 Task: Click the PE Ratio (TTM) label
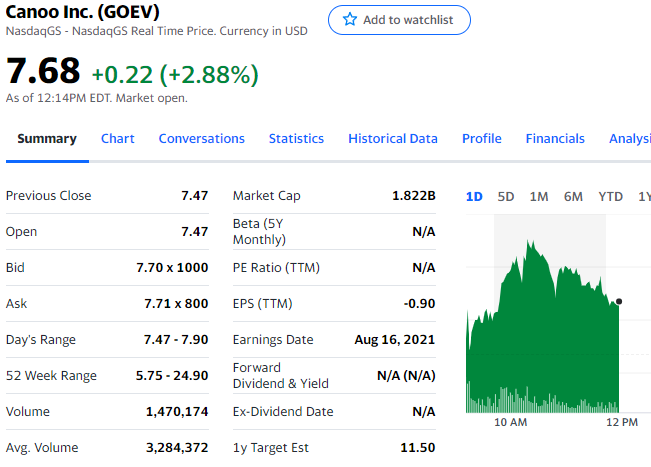point(276,267)
